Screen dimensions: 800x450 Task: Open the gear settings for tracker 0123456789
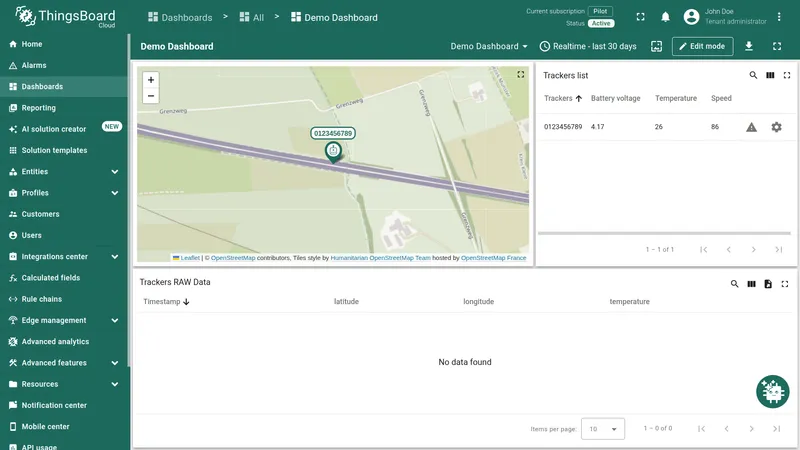(x=776, y=127)
